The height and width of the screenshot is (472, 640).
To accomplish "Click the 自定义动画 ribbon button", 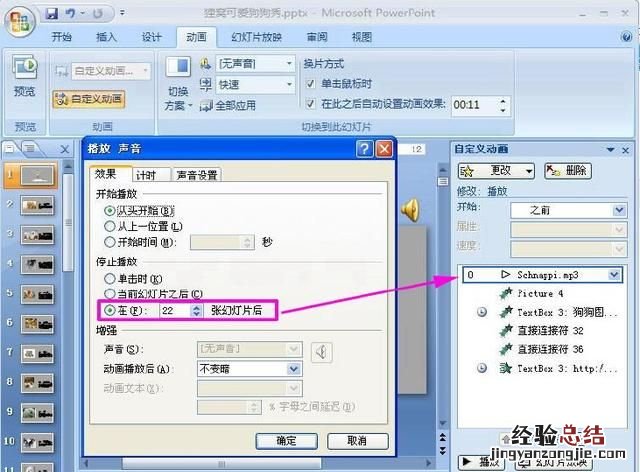I will pyautogui.click(x=89, y=99).
